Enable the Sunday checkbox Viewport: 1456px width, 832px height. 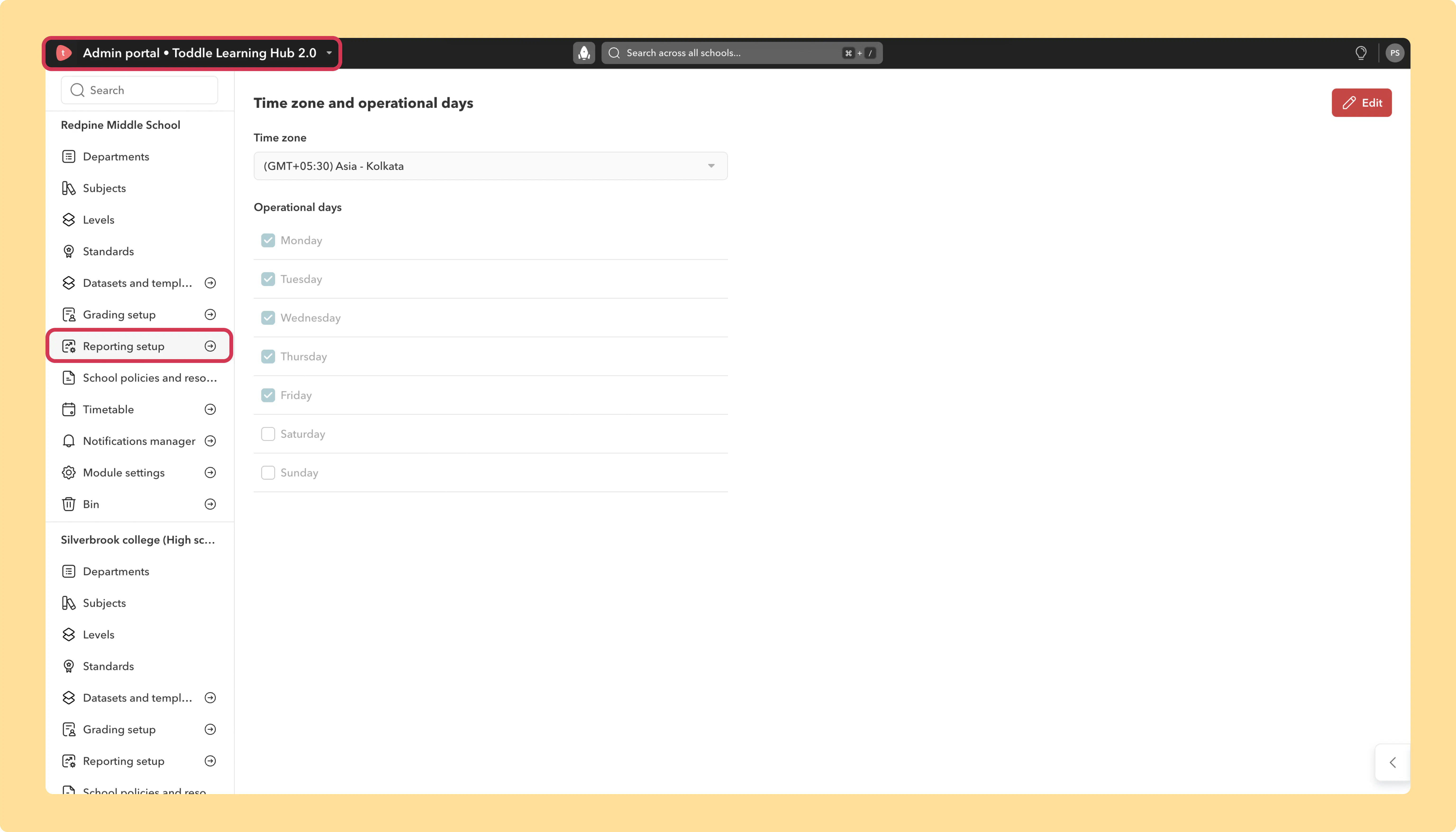pyautogui.click(x=268, y=473)
